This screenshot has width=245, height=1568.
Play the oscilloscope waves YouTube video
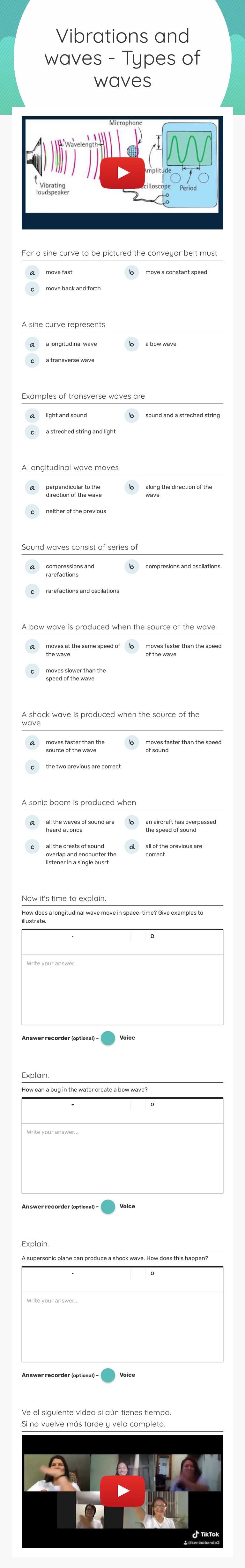point(122,172)
